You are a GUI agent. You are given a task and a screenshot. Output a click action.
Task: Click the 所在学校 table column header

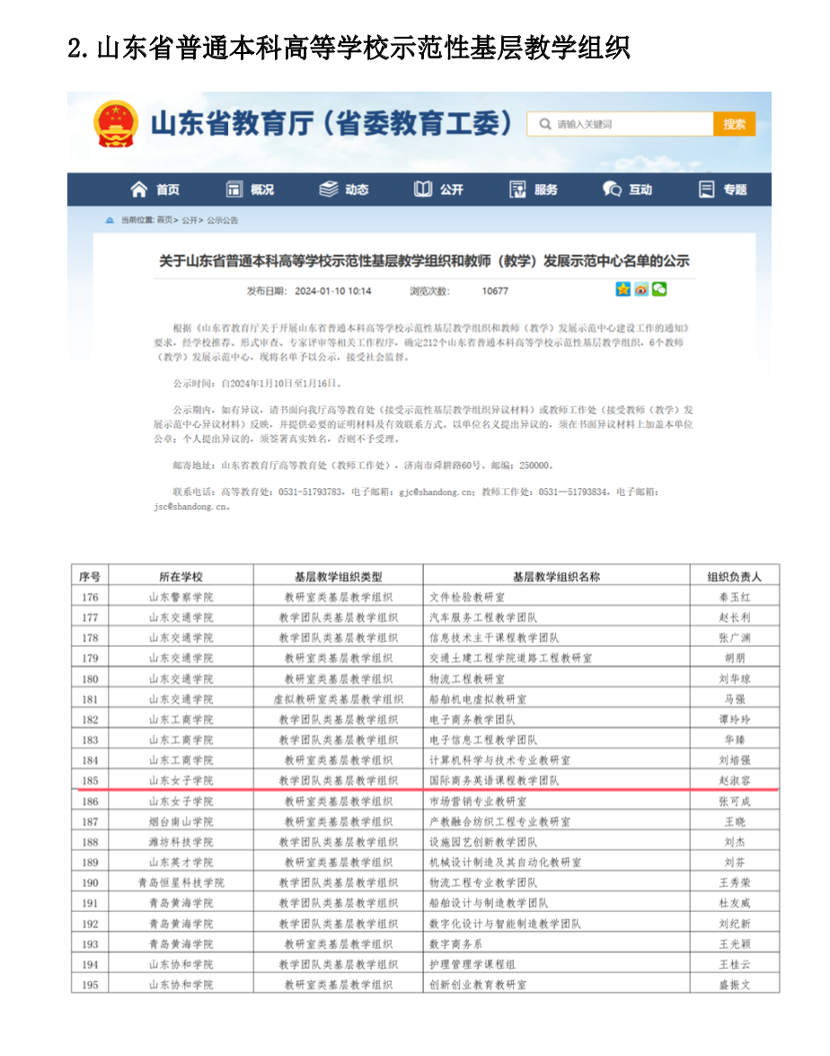[x=181, y=577]
